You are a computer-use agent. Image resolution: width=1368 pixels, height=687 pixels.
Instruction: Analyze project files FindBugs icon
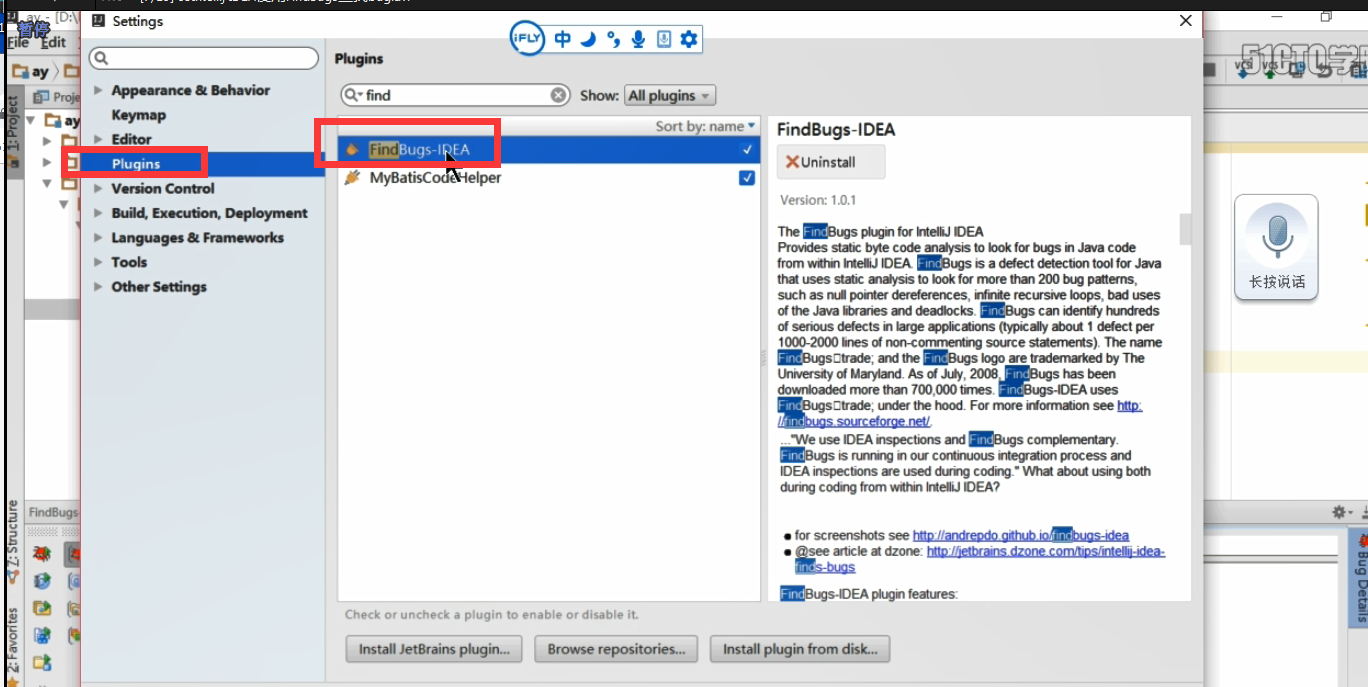(x=42, y=662)
